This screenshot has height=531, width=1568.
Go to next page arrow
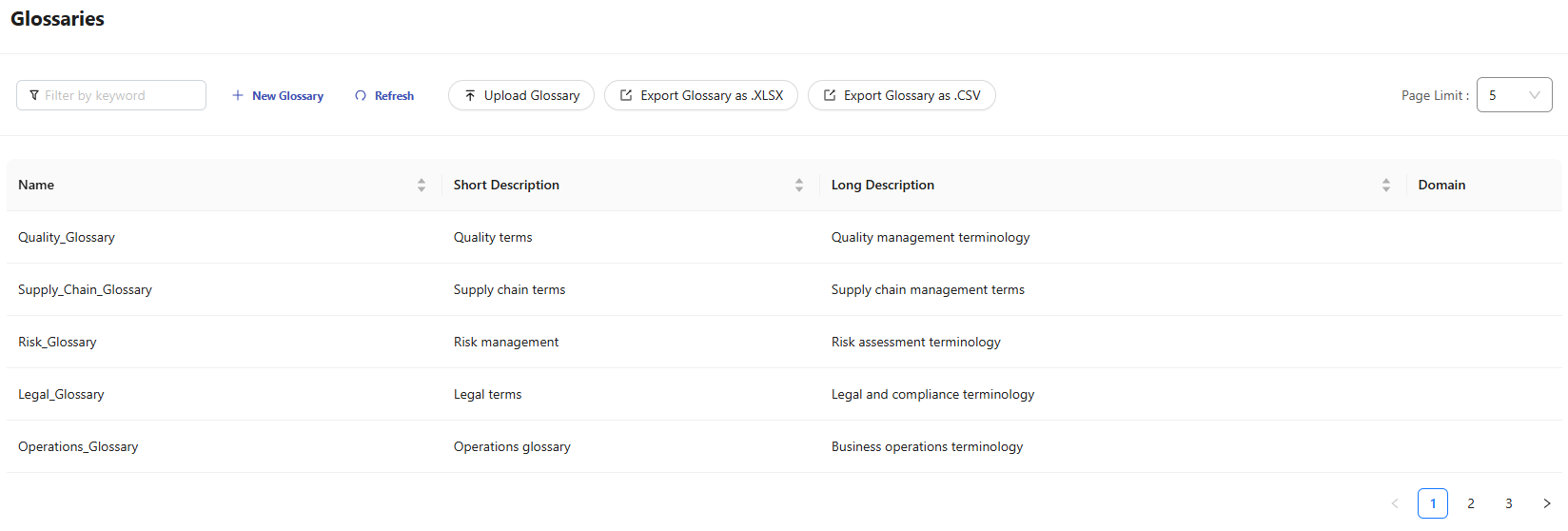[x=1546, y=503]
